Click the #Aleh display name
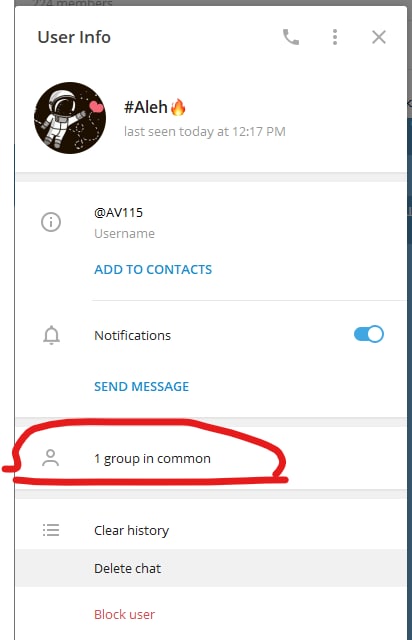This screenshot has height=640, width=412. (x=146, y=107)
